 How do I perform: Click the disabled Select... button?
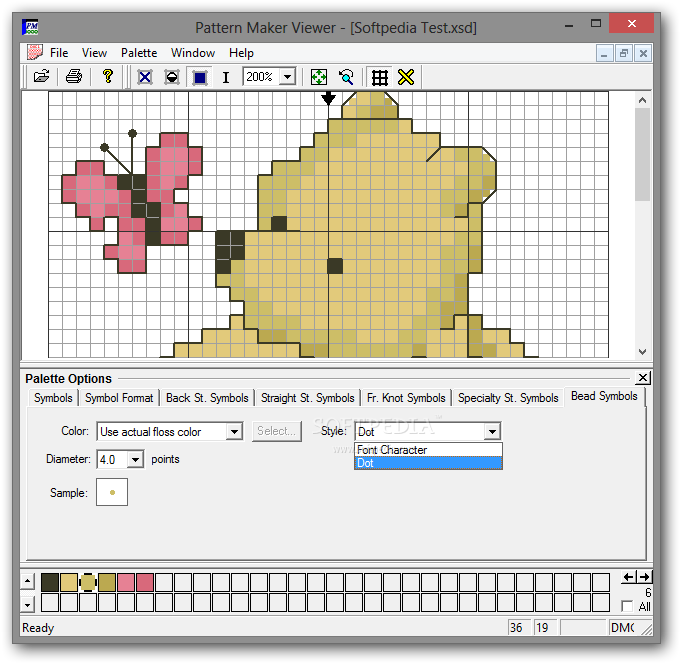[x=277, y=431]
